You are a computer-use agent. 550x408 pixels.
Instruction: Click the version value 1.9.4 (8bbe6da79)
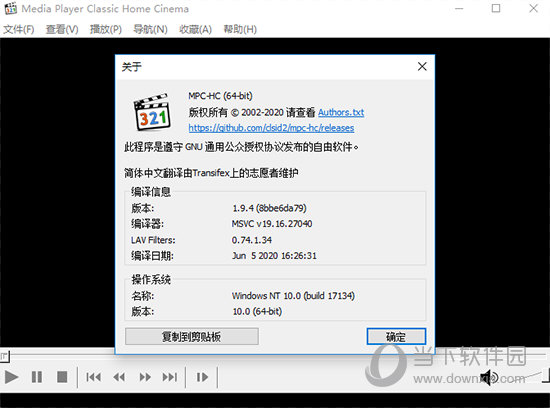[x=269, y=208]
